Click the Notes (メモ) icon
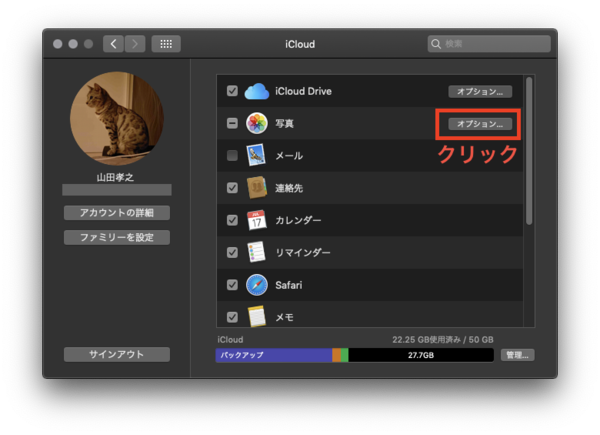Screen dimensions: 600x435 click(257, 316)
